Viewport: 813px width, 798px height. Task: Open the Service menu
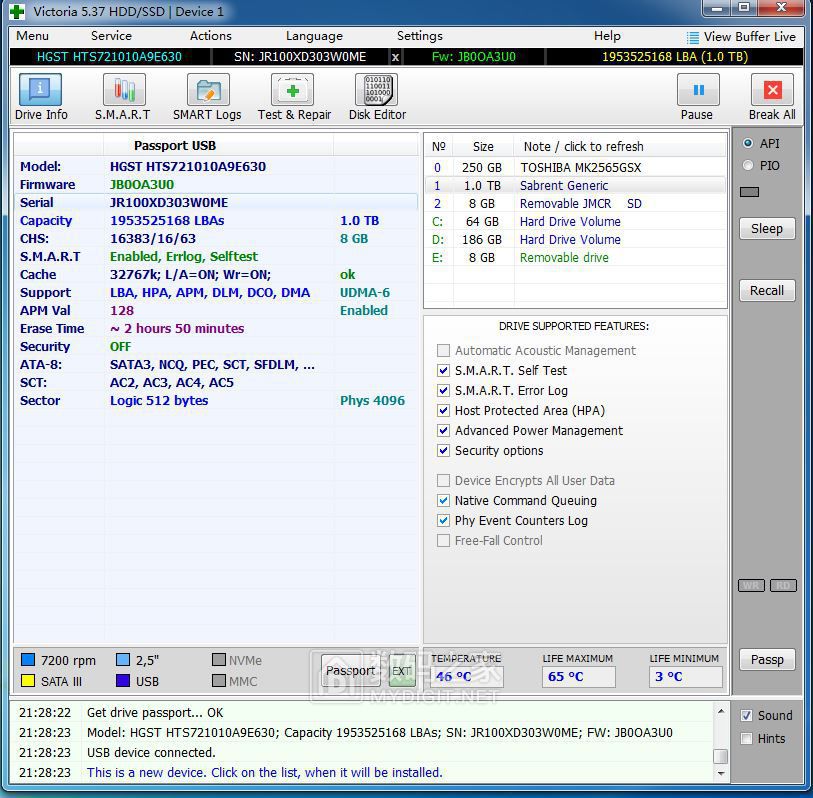click(x=111, y=36)
